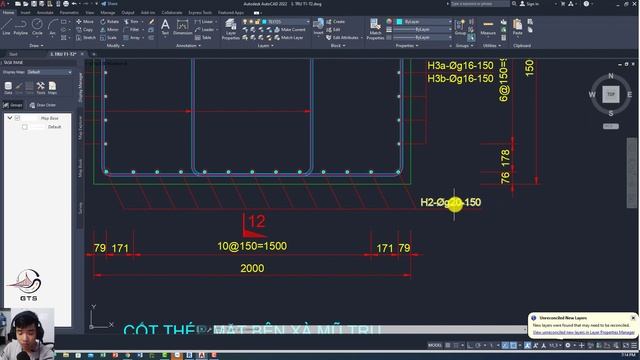Select the Arc tool
Image resolution: width=640 pixels, height=360 pixels.
tap(53, 27)
